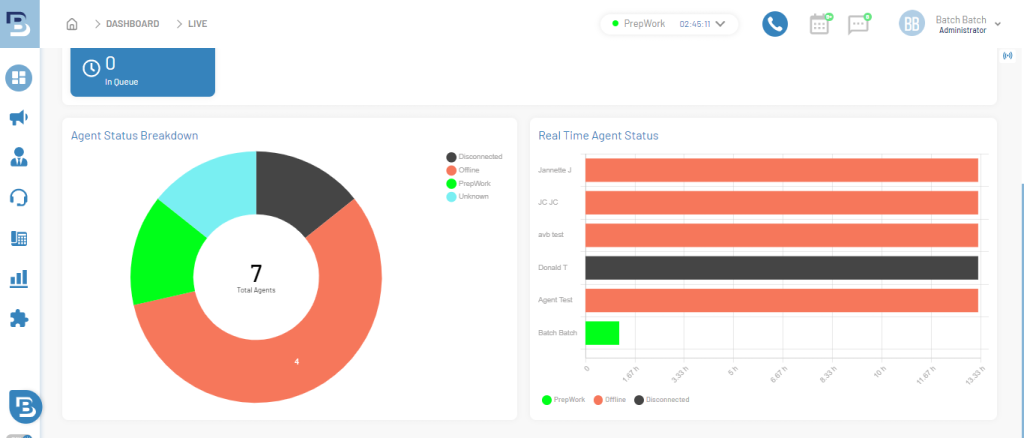Screen dimensions: 1024x438
Task: Go to home via house icon
Action: [x=72, y=24]
